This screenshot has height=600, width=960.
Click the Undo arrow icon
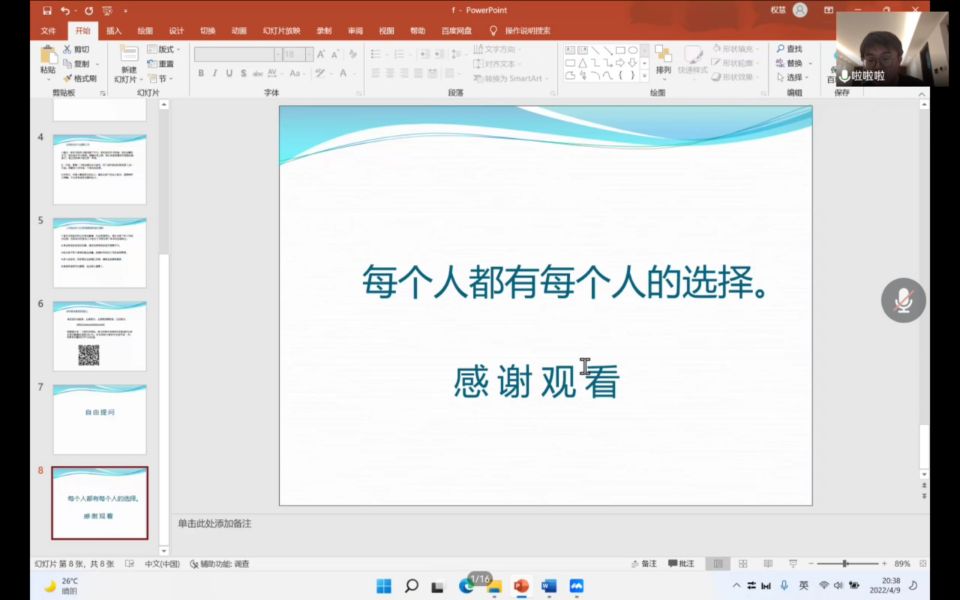(66, 10)
